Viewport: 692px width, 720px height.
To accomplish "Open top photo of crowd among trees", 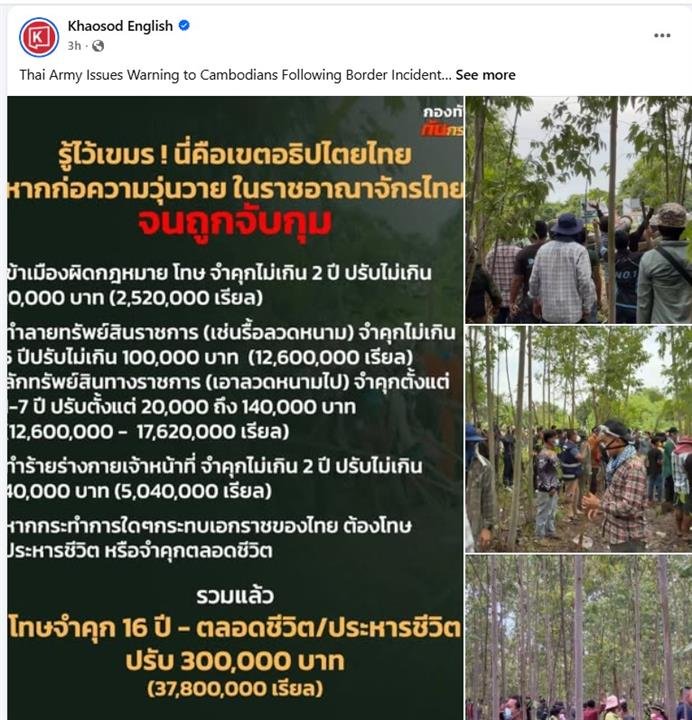I will tap(579, 209).
